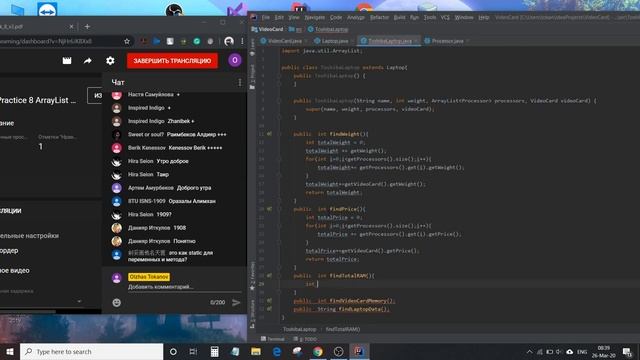Image resolution: width=640 pixels, height=360 pixels.
Task: Open File Explorer from the taskbar
Action: click(256, 351)
